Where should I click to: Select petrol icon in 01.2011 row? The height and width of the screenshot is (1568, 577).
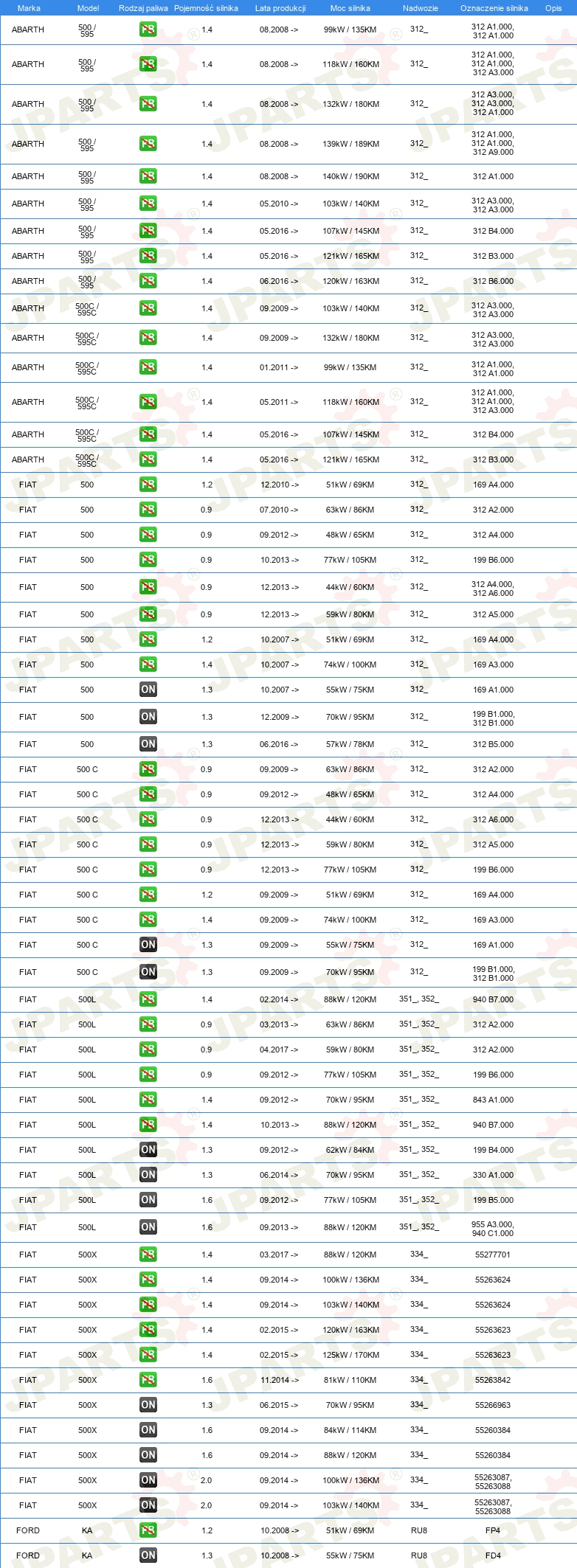[148, 367]
